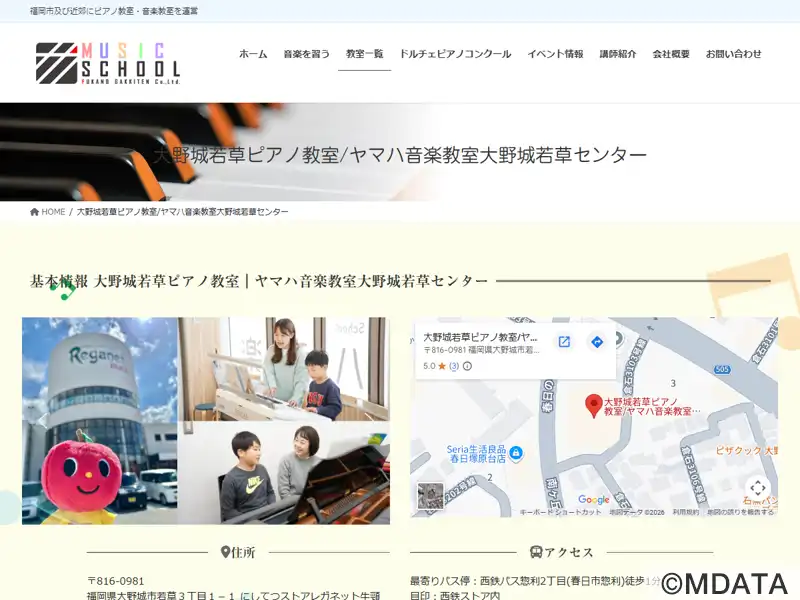Image resolution: width=800 pixels, height=600 pixels.
Task: Select the 教室一覧 menu item
Action: (x=364, y=54)
